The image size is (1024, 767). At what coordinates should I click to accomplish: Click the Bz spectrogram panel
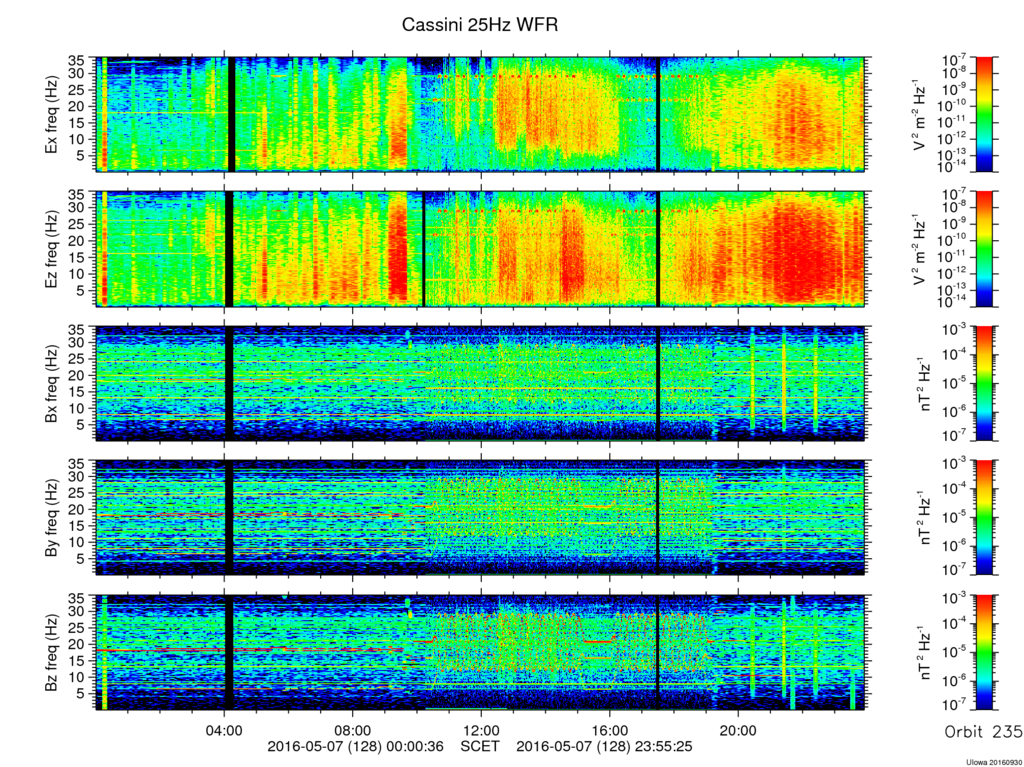pyautogui.click(x=480, y=653)
